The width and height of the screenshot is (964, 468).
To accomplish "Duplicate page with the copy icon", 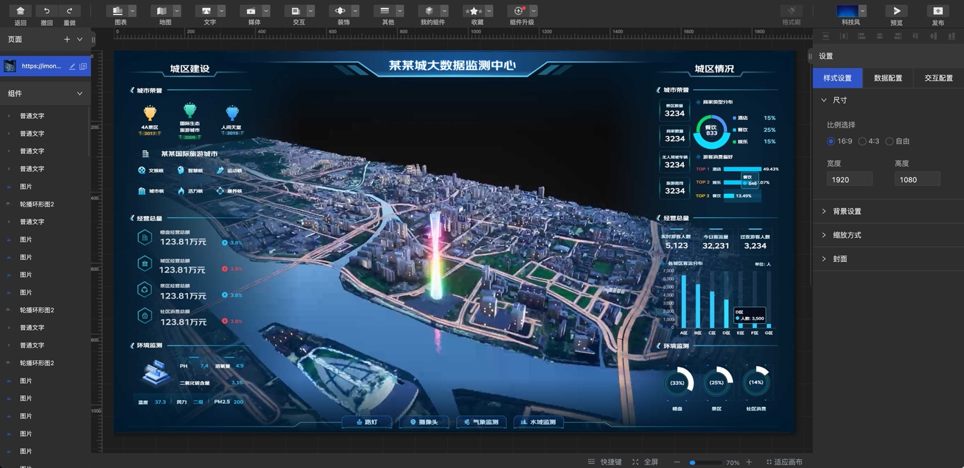I will [x=83, y=66].
